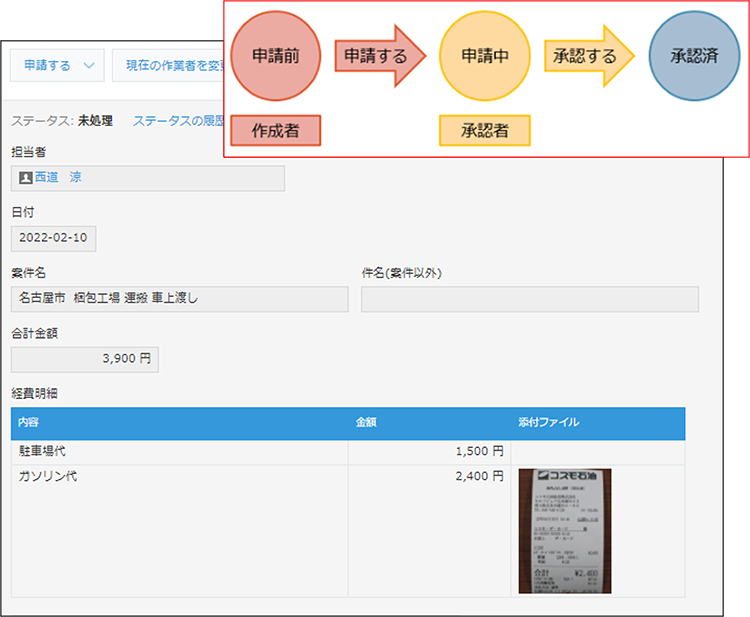Open the 申請する dropdown button
This screenshot has height=617, width=750.
coord(48,66)
